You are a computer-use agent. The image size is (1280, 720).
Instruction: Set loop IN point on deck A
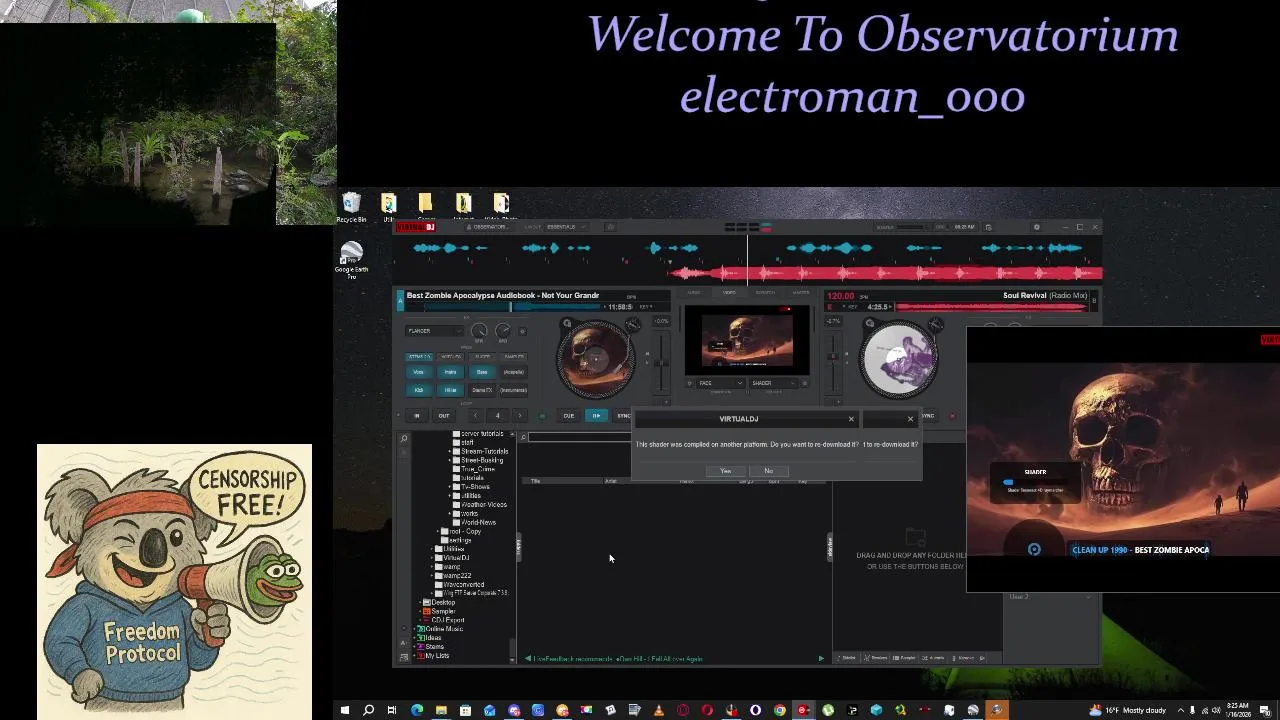click(417, 416)
